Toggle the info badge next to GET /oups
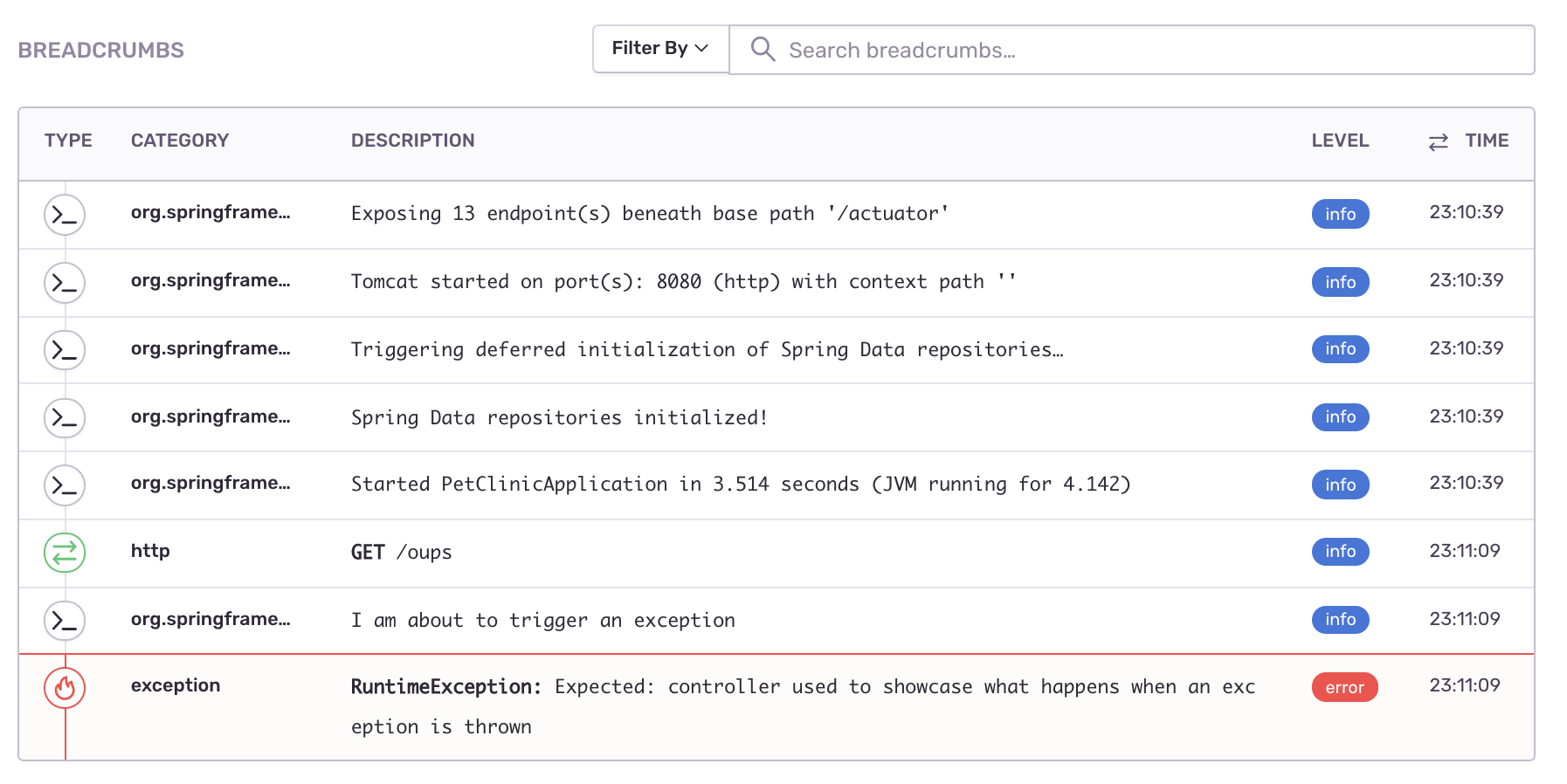 [x=1340, y=552]
